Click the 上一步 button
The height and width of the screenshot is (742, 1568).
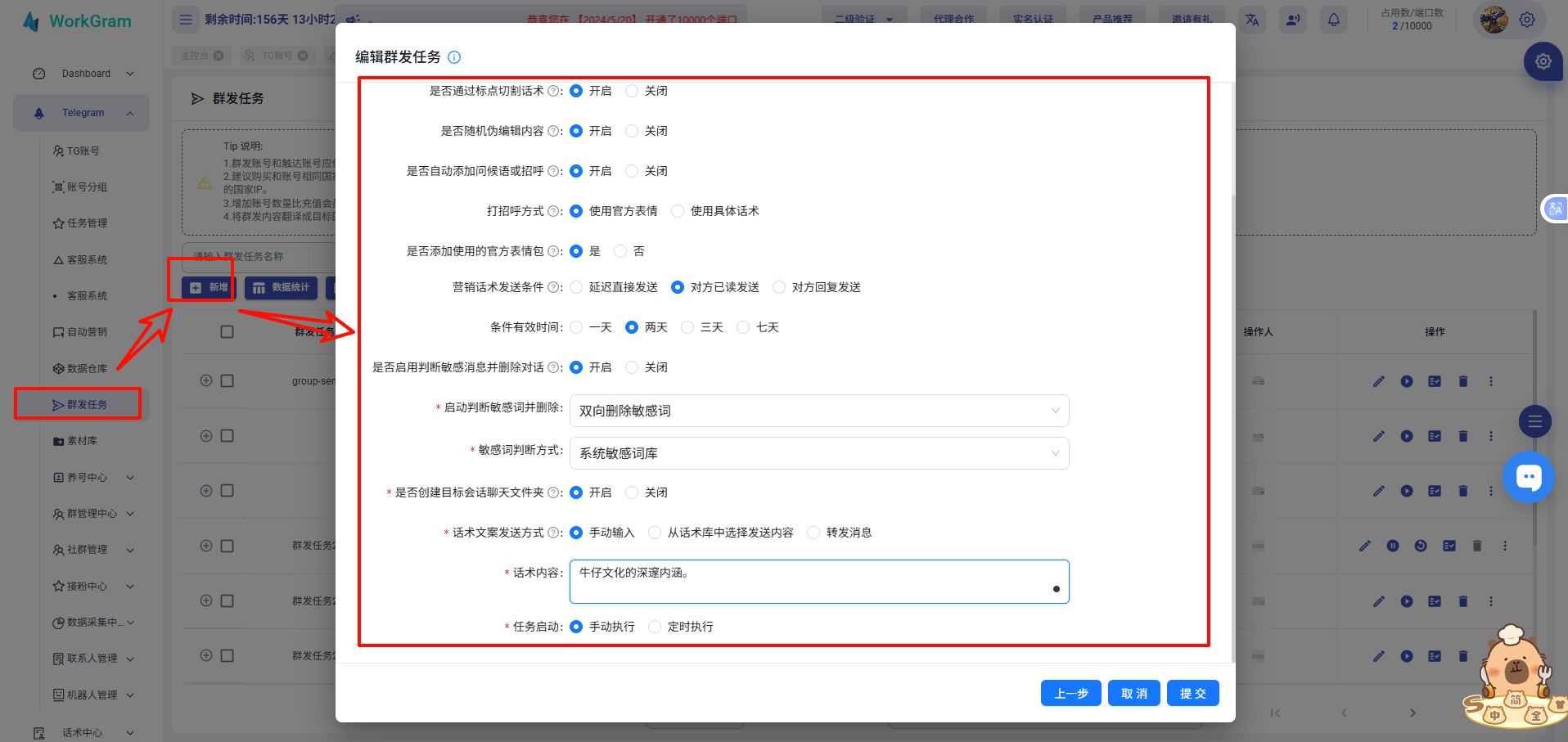[1070, 693]
